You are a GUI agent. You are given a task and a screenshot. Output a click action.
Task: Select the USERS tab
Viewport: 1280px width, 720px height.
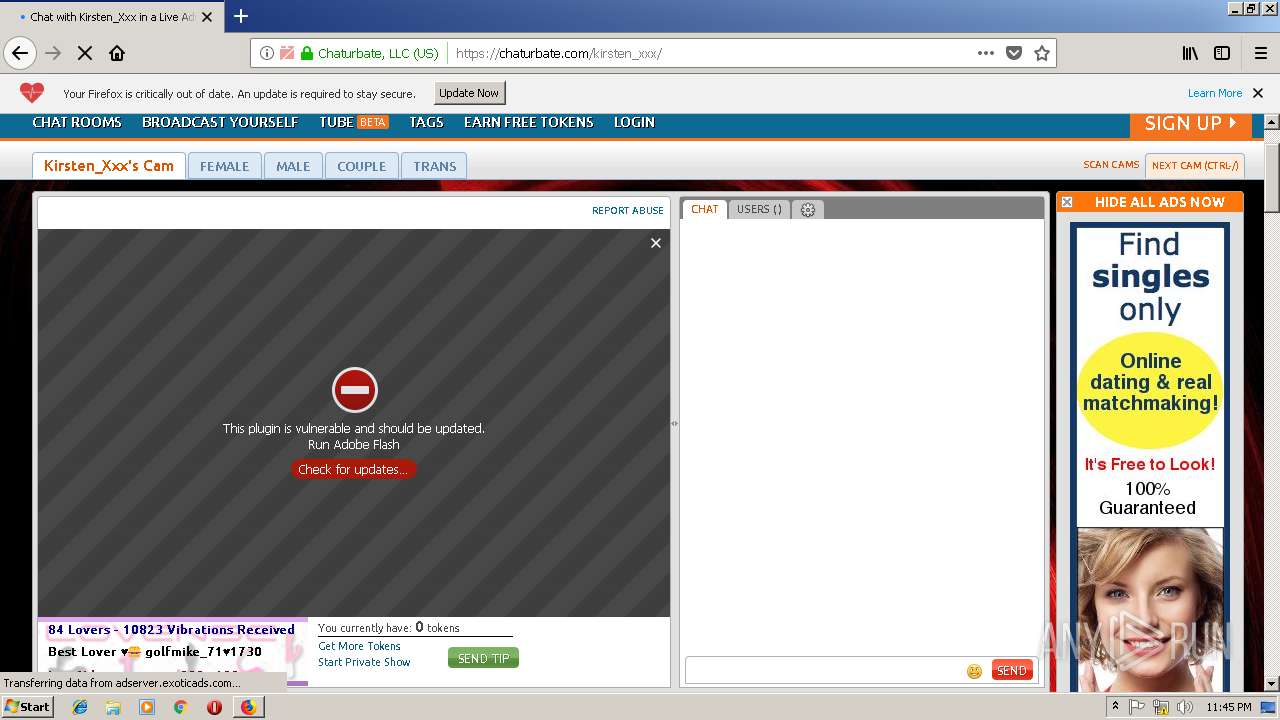pos(759,209)
